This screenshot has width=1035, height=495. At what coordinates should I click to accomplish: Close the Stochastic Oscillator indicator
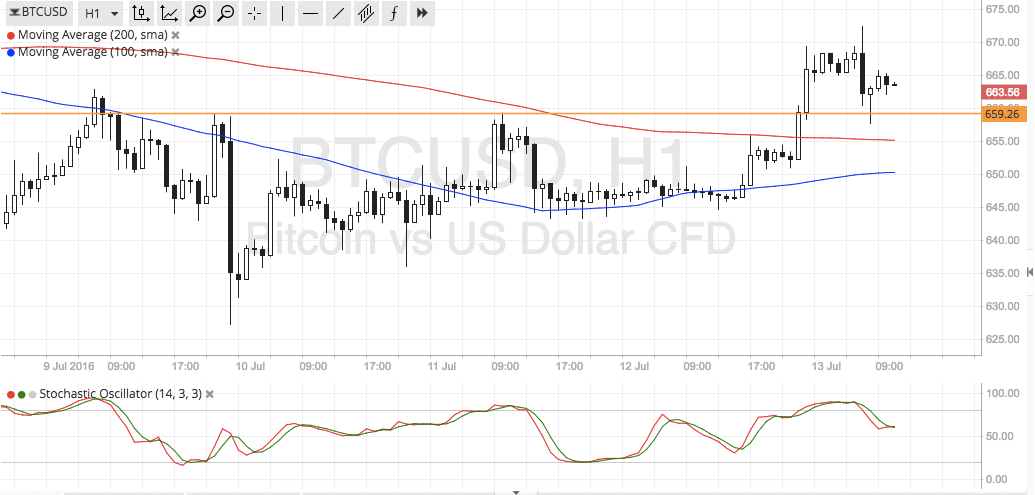210,394
